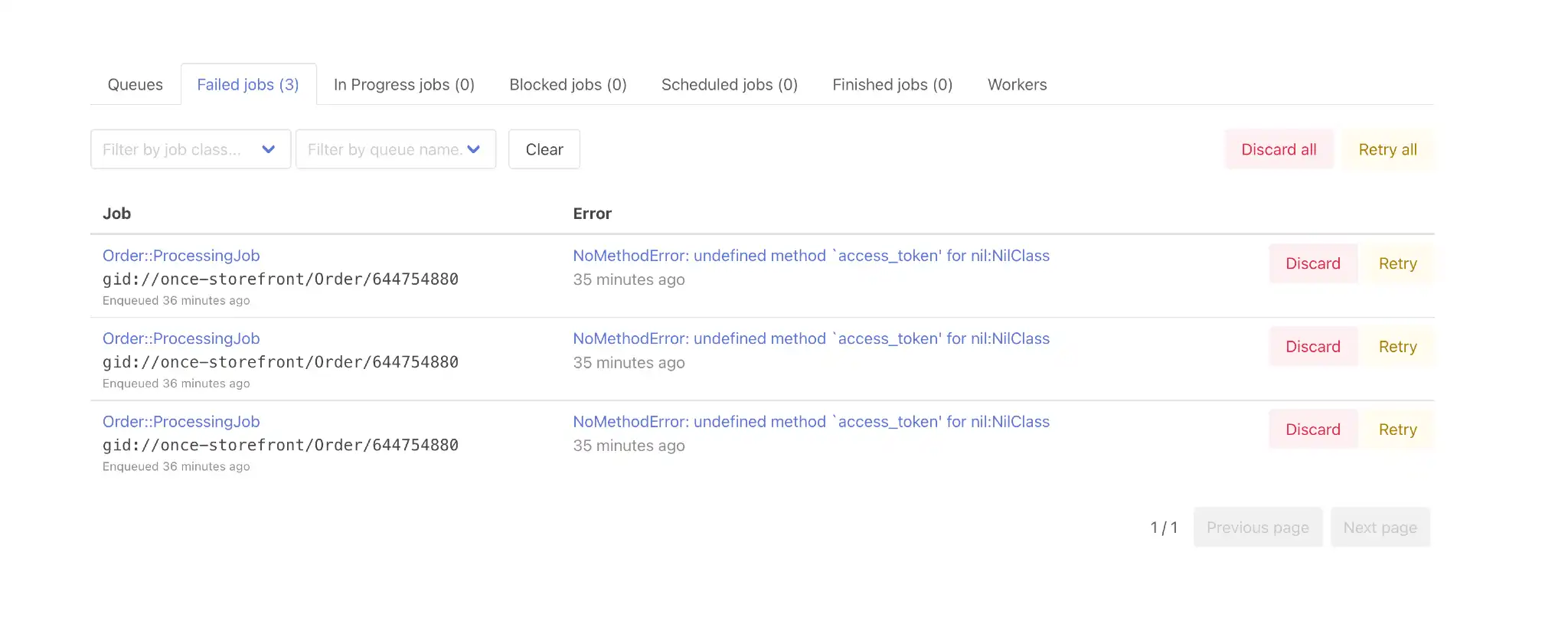Click the Job column header
The image size is (1568, 637).
[117, 214]
